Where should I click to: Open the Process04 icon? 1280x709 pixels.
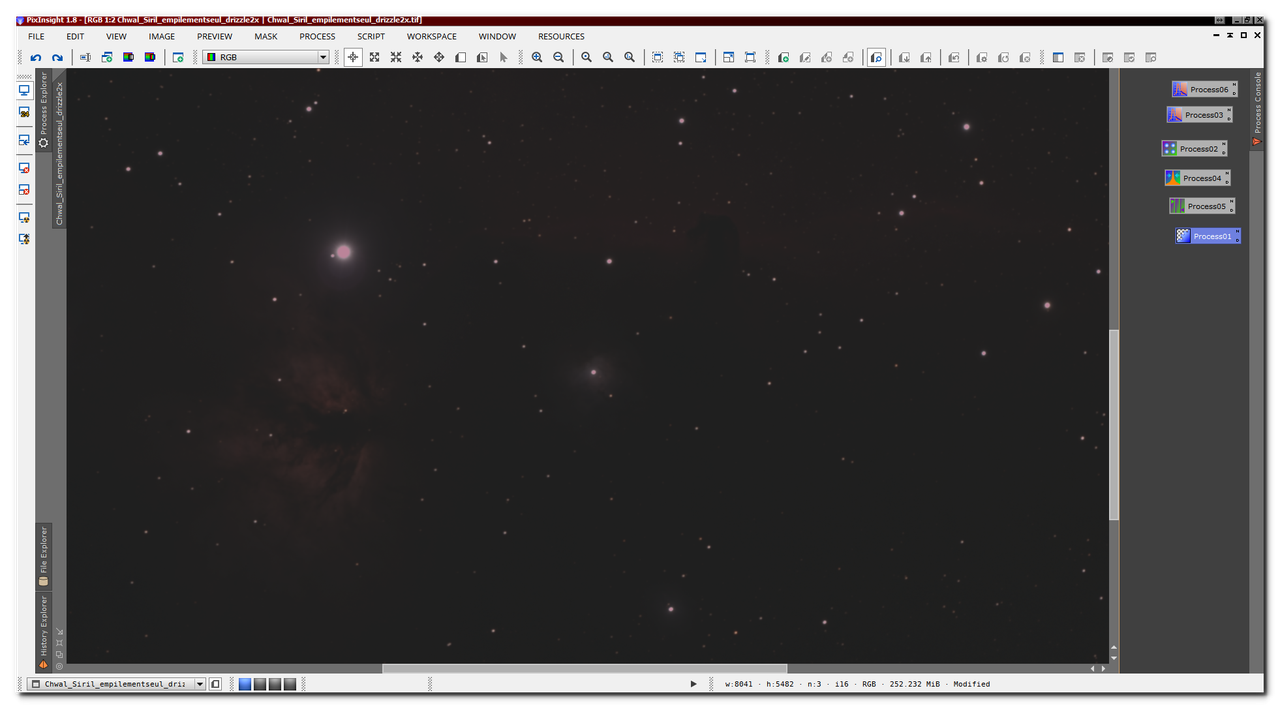1197,178
